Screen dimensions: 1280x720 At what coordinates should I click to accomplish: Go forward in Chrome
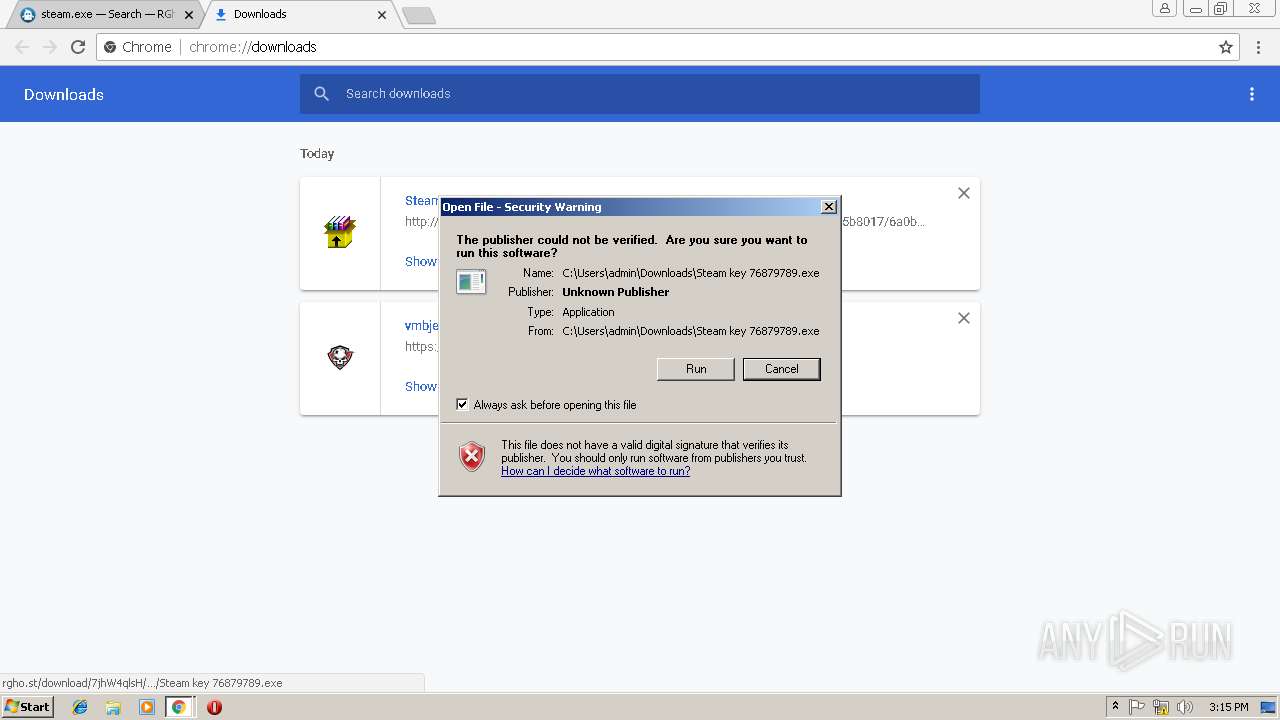coord(50,47)
